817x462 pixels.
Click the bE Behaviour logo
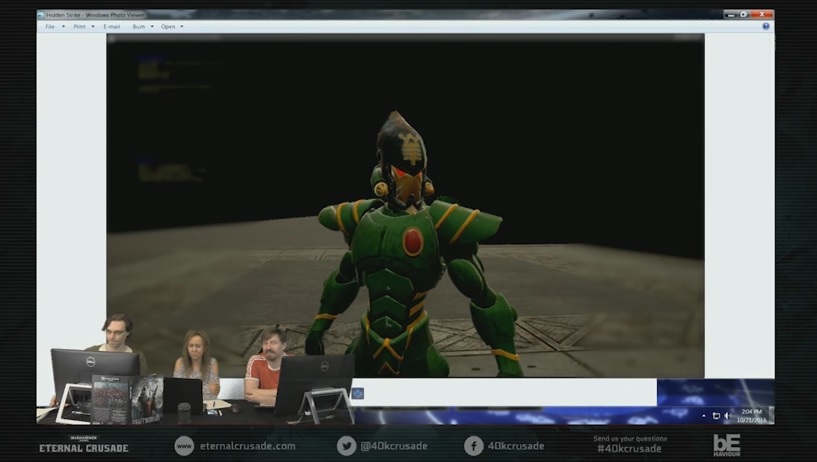727,445
